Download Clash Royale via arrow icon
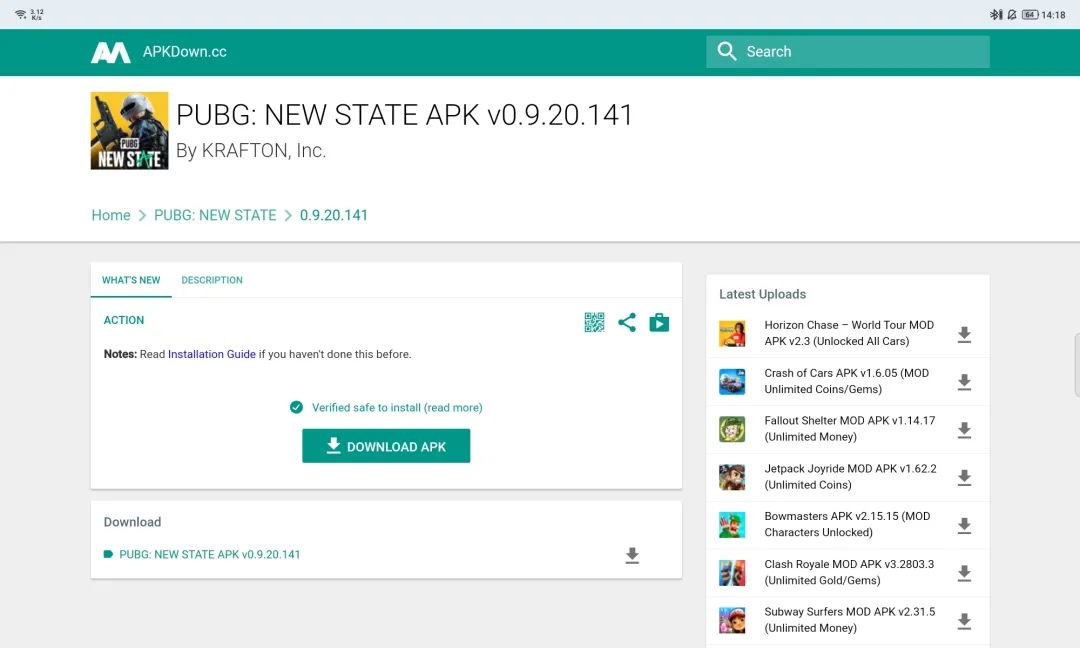The height and width of the screenshot is (648, 1080). click(964, 573)
